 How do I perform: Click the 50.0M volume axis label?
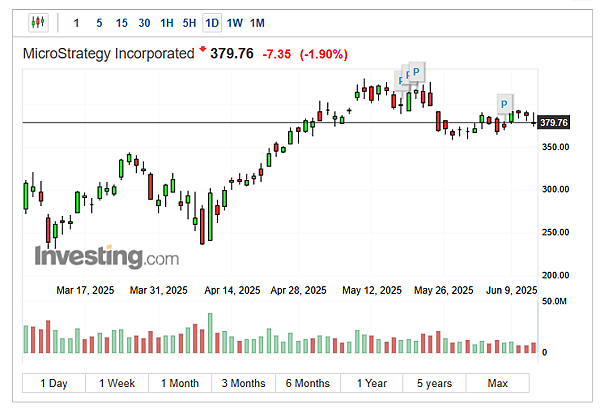pos(554,302)
